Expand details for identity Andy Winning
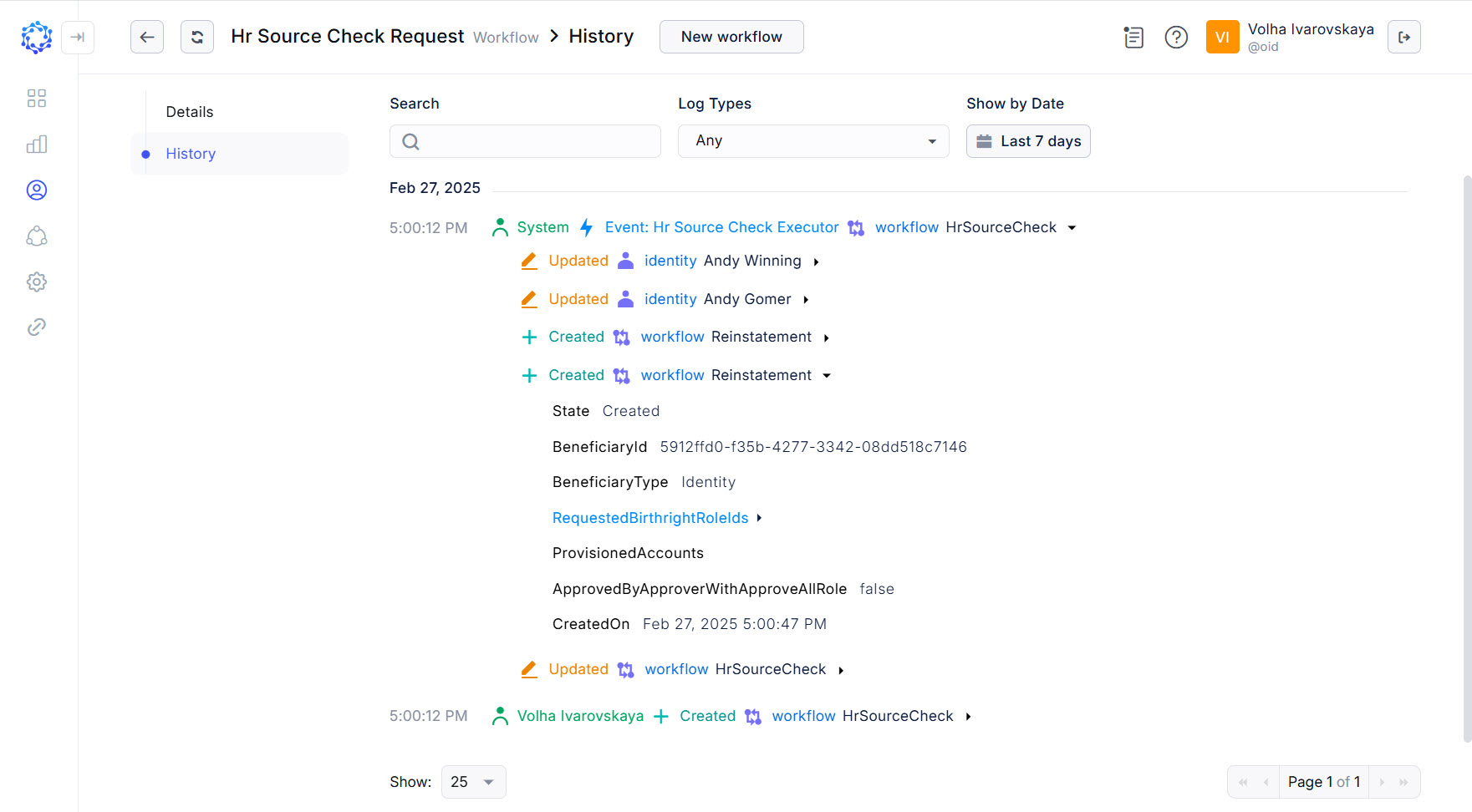Screen dimensions: 1472x812 pos(815,261)
